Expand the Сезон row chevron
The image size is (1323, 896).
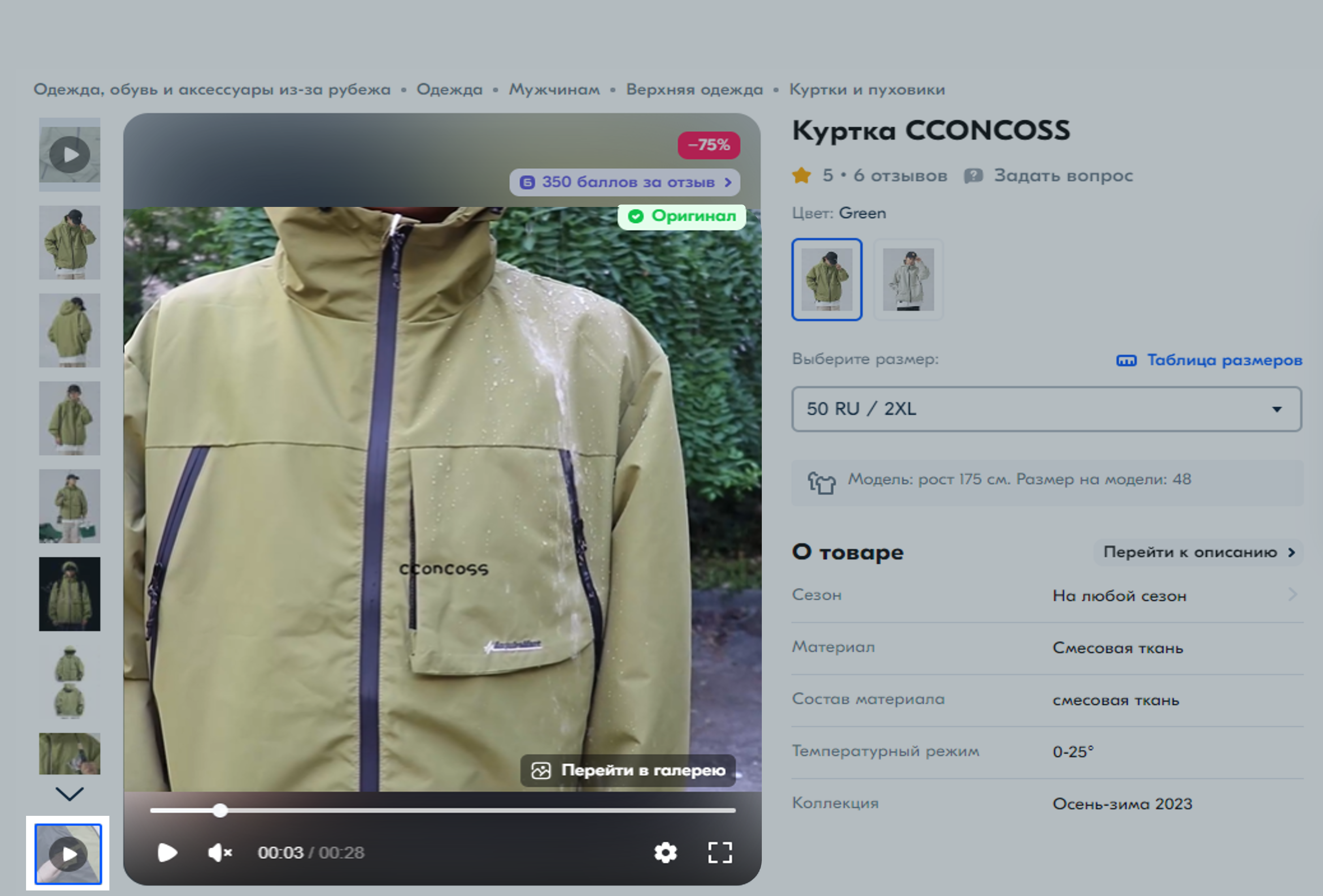pyautogui.click(x=1292, y=595)
